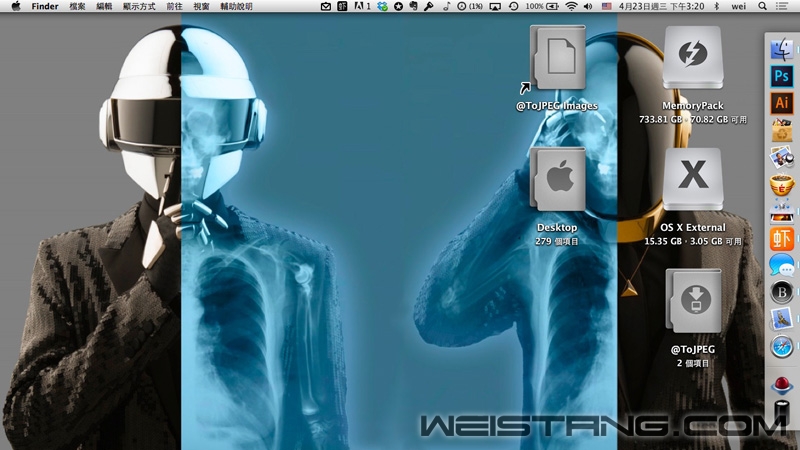Open the Apple menu
Image resolution: width=800 pixels, height=450 pixels.
click(x=16, y=6)
